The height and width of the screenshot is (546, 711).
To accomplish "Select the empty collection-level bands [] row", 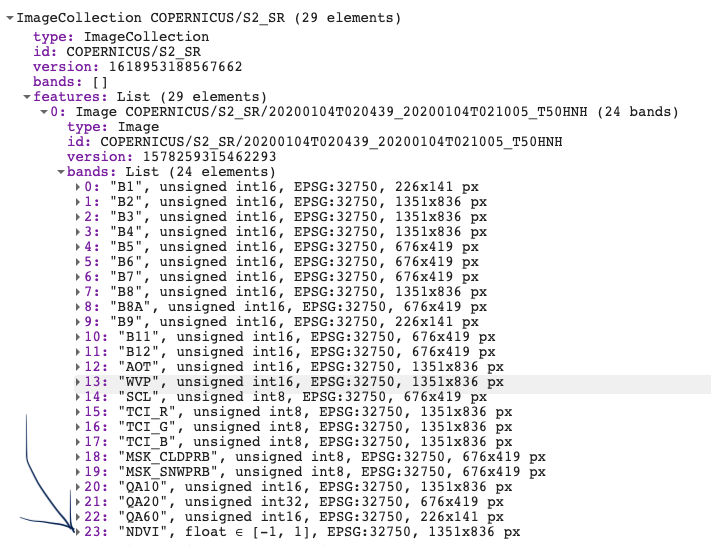I will (x=70, y=82).
